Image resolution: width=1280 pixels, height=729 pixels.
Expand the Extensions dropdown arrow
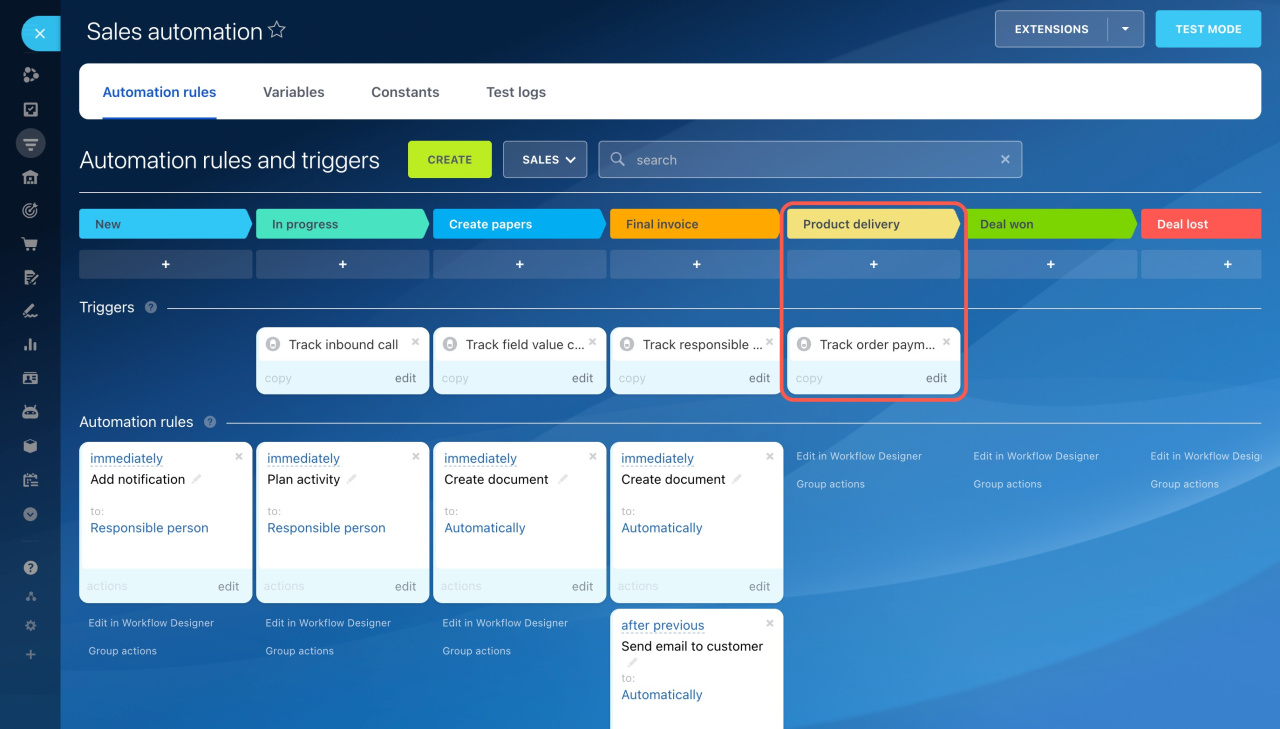tap(1125, 29)
